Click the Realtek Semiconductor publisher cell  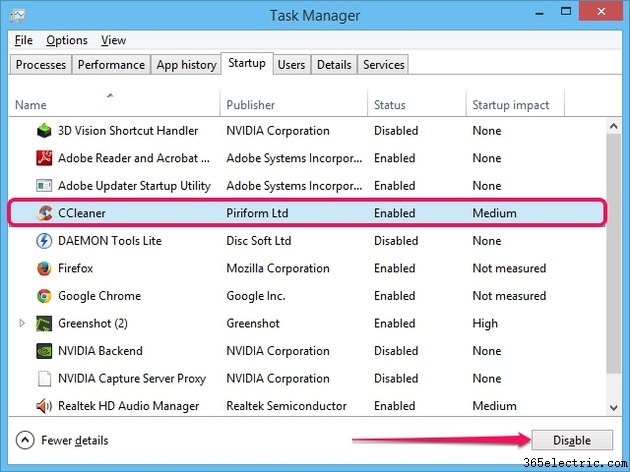pyautogui.click(x=286, y=406)
